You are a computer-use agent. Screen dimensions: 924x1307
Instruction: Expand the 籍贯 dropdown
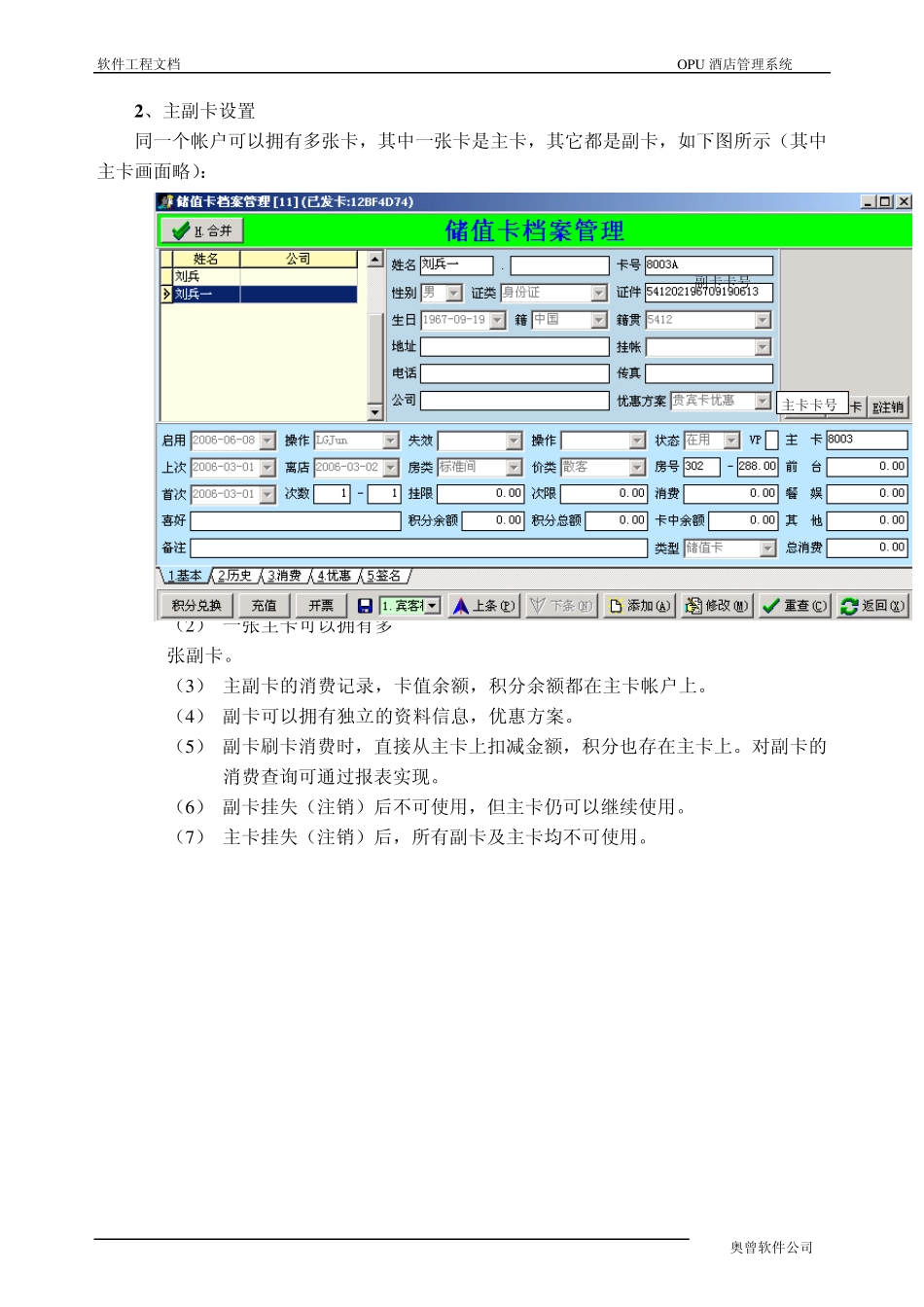coord(763,320)
